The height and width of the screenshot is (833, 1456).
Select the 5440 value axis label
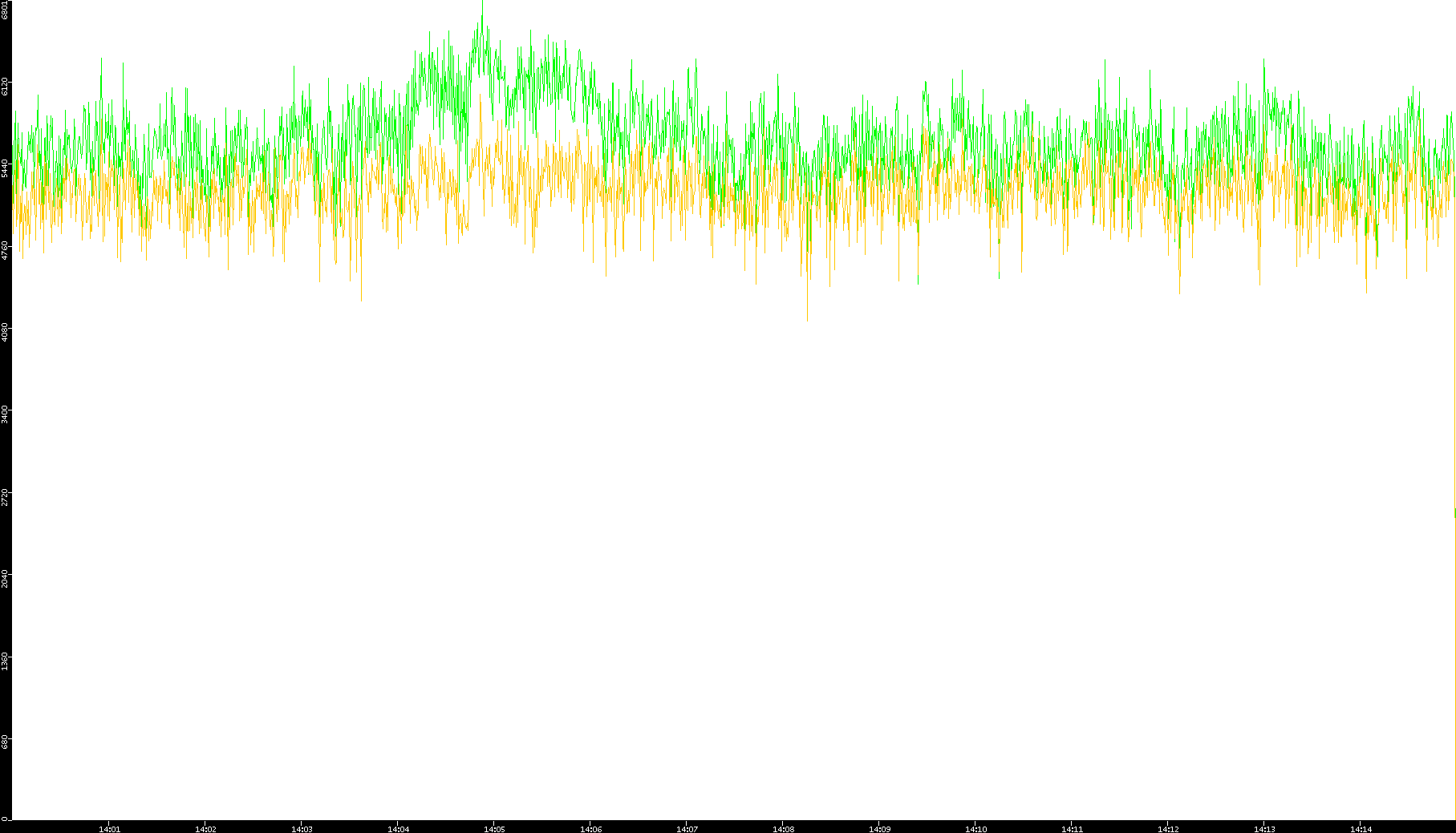[6, 168]
